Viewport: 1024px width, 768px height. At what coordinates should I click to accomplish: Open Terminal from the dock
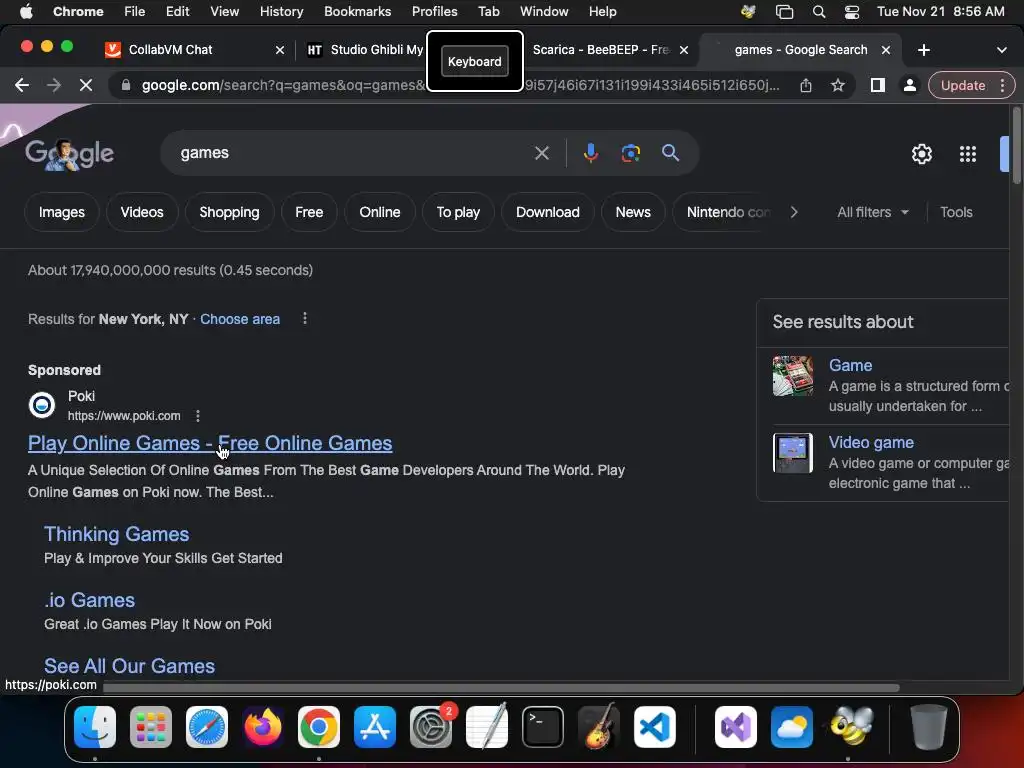[x=543, y=727]
